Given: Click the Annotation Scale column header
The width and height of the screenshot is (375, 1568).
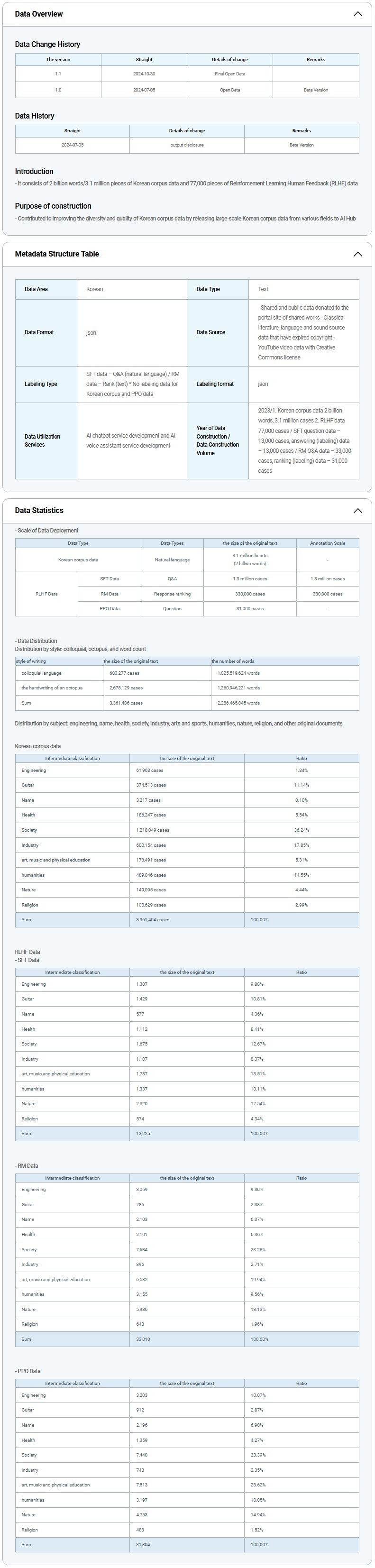Looking at the screenshot, I should tap(327, 543).
